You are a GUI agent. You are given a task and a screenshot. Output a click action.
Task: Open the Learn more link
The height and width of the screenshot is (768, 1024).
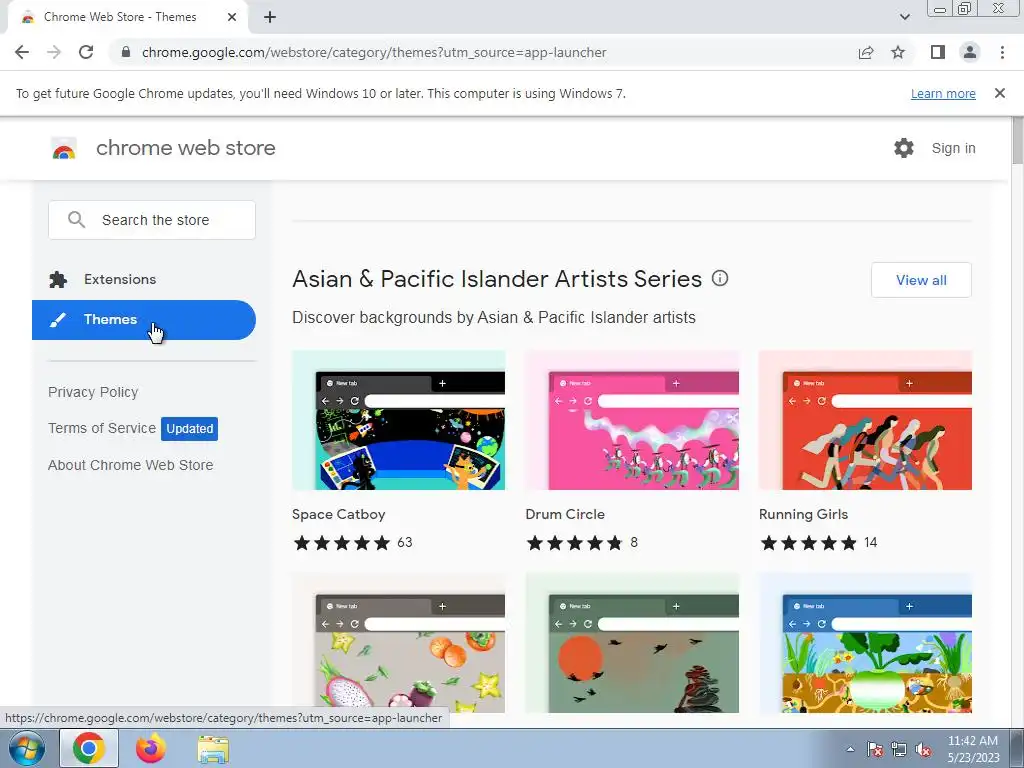(943, 93)
